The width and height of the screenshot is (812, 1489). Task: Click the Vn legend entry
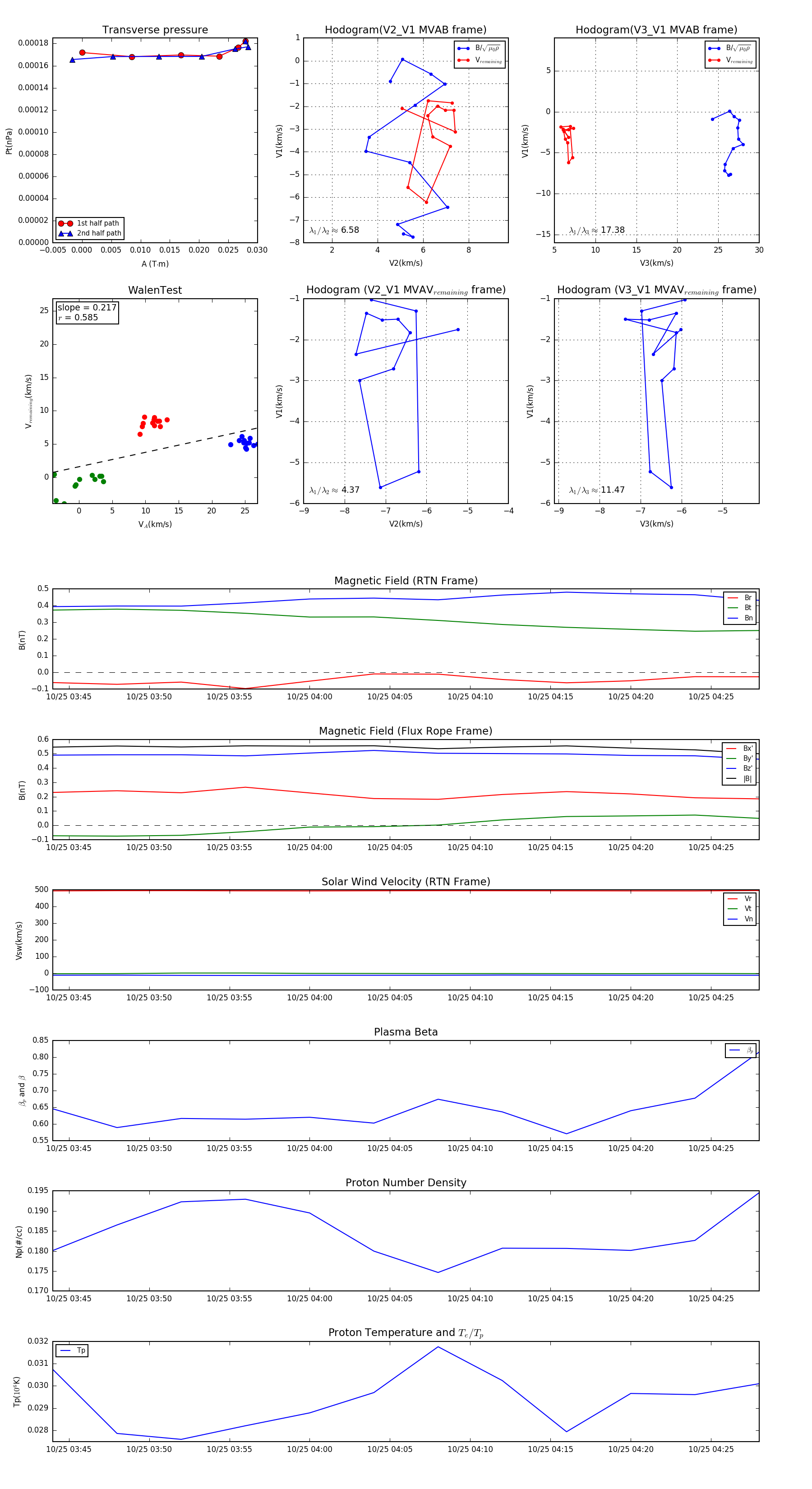coord(740,919)
